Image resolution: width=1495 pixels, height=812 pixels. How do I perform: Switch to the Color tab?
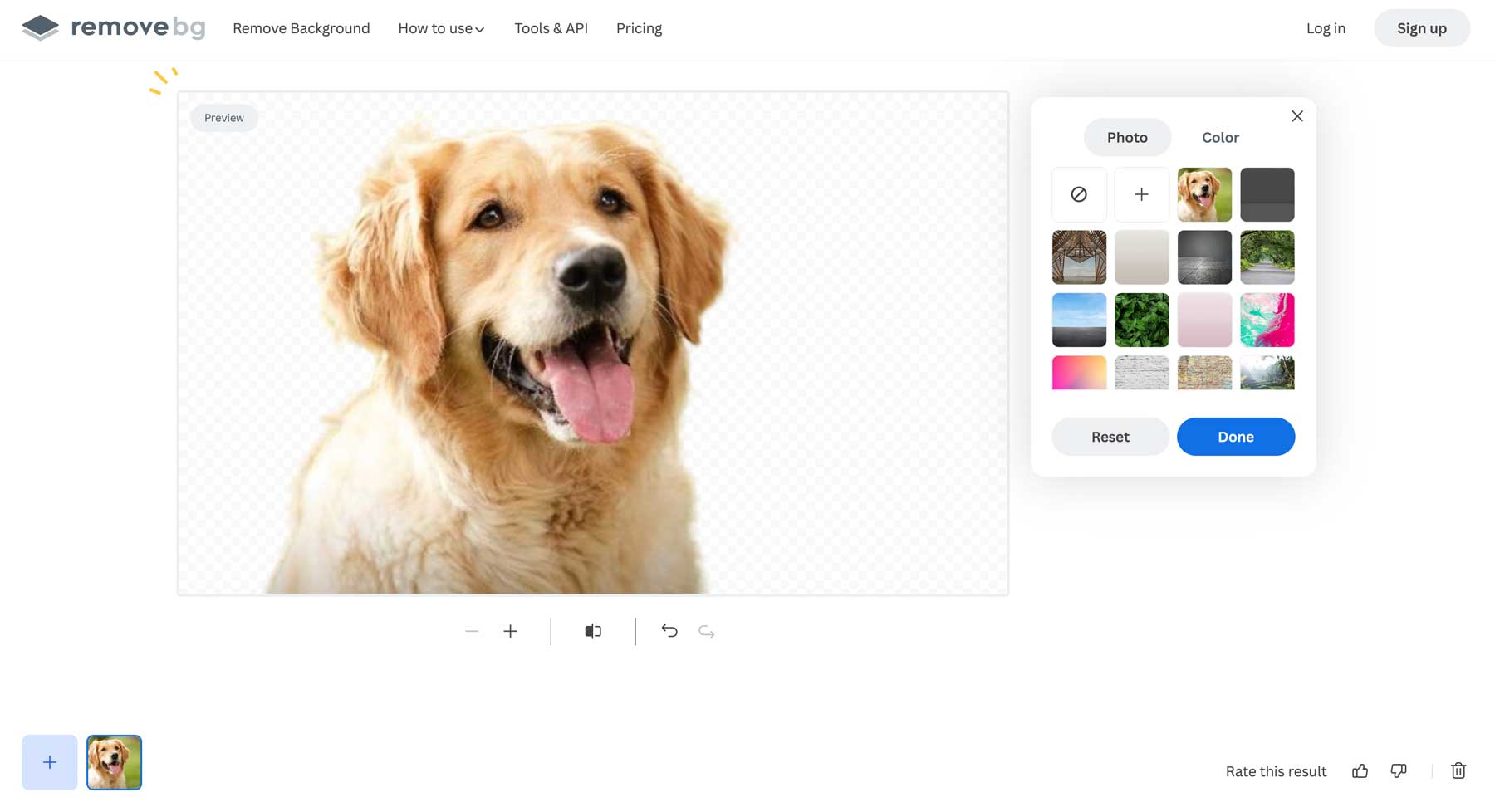pos(1219,137)
